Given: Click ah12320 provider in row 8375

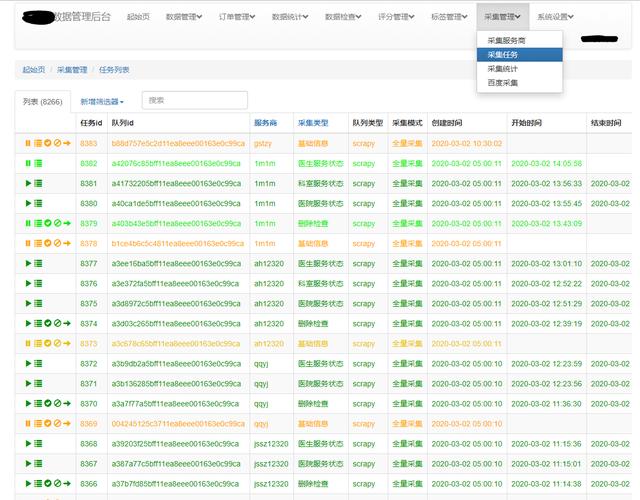Looking at the screenshot, I should [x=269, y=303].
